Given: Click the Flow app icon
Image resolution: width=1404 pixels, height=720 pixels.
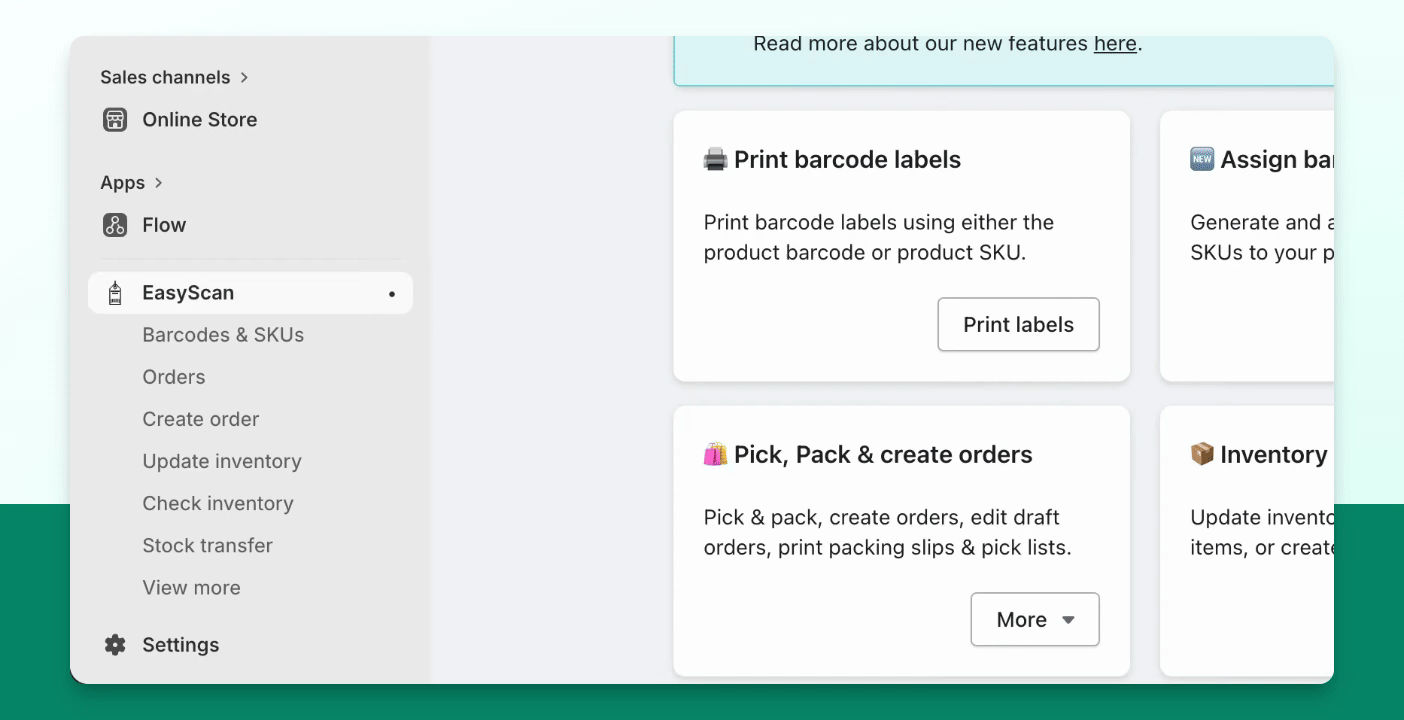Looking at the screenshot, I should [115, 225].
